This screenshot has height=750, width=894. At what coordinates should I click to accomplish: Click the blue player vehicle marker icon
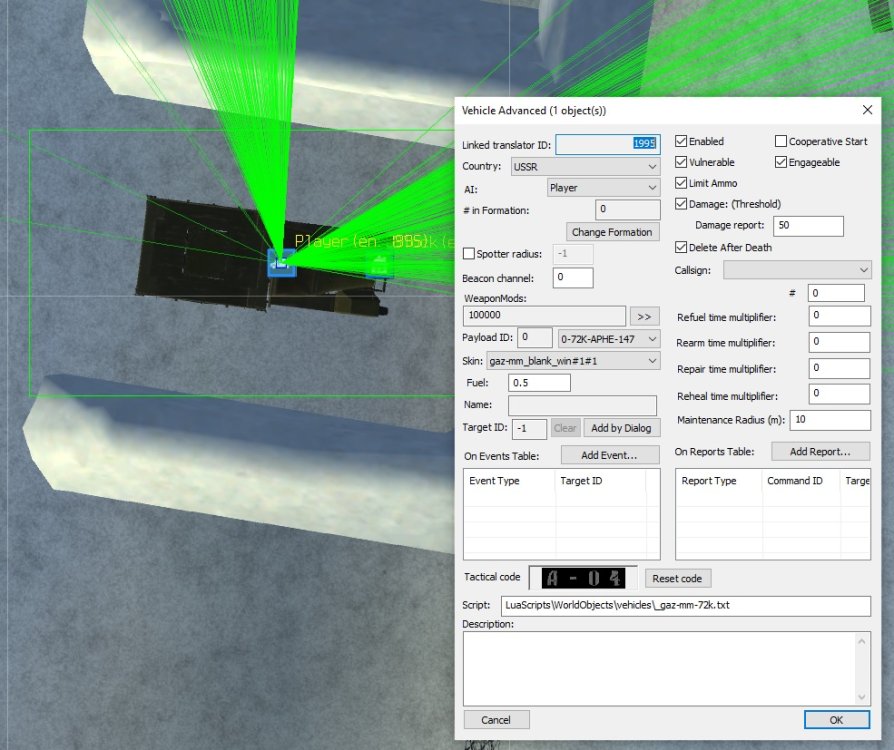click(282, 263)
